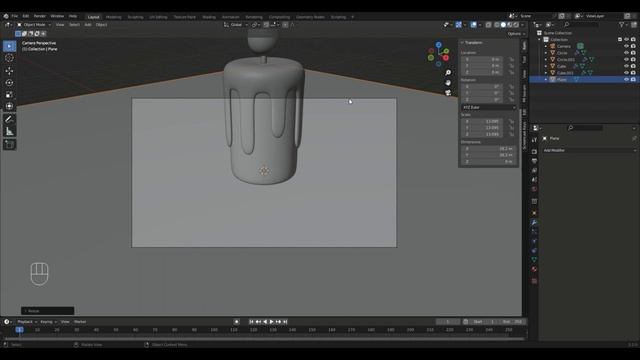This screenshot has width=640, height=360.
Task: Collapse Collection in outliner tree
Action: click(x=540, y=40)
